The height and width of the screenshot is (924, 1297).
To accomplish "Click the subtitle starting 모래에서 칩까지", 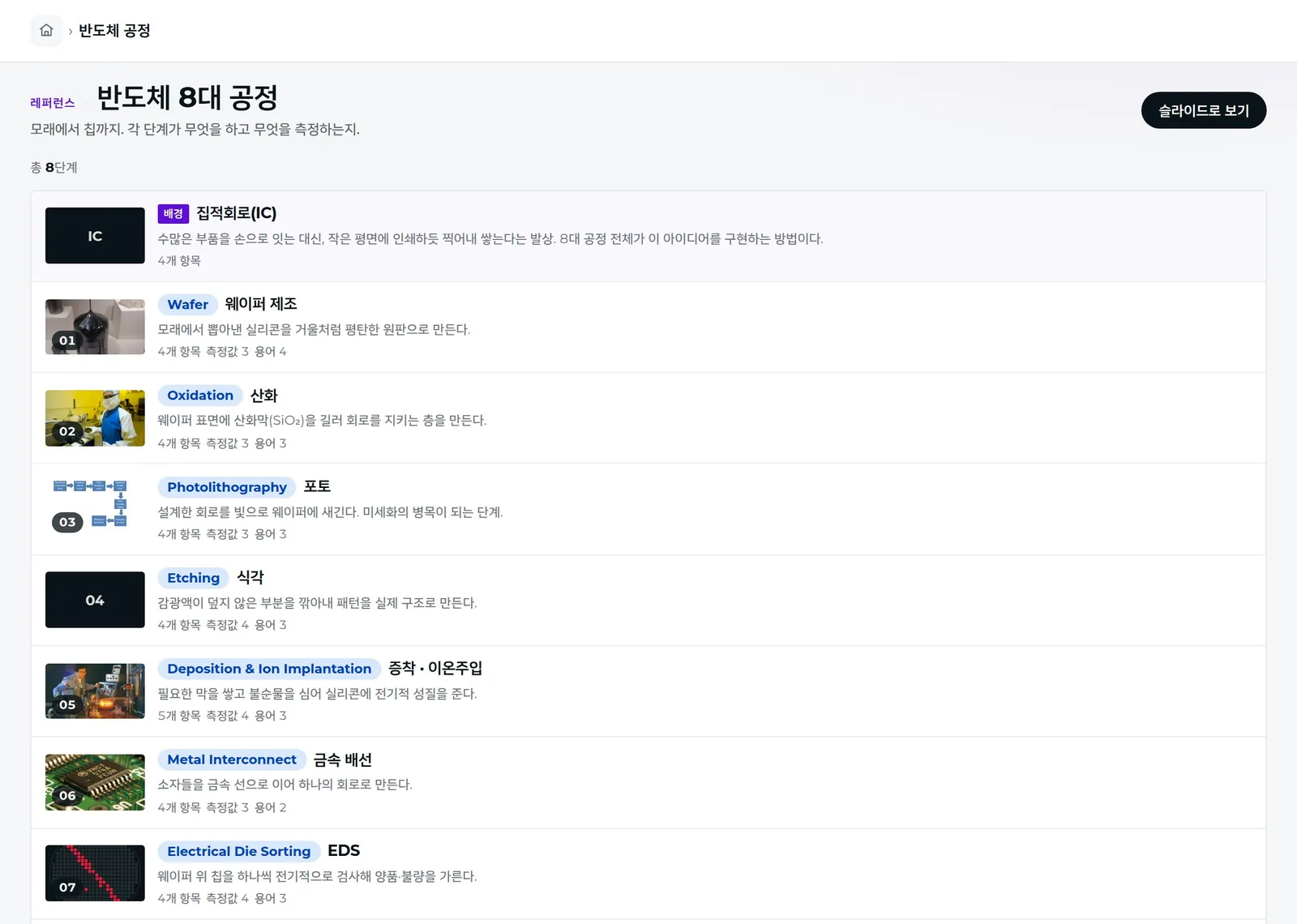I will coord(195,129).
